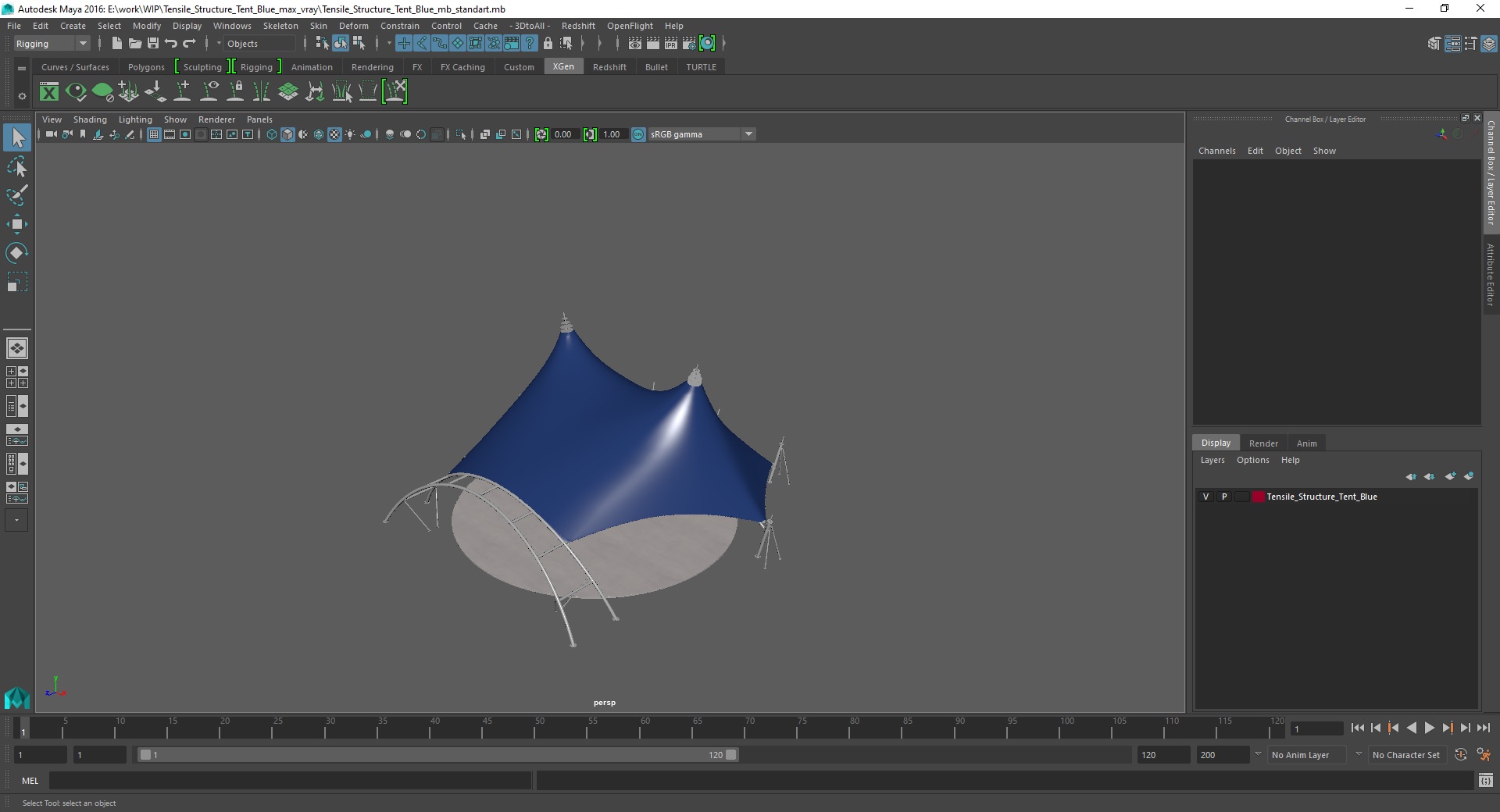Click the four-view layout icon
The width and height of the screenshot is (1500, 812).
pyautogui.click(x=16, y=377)
